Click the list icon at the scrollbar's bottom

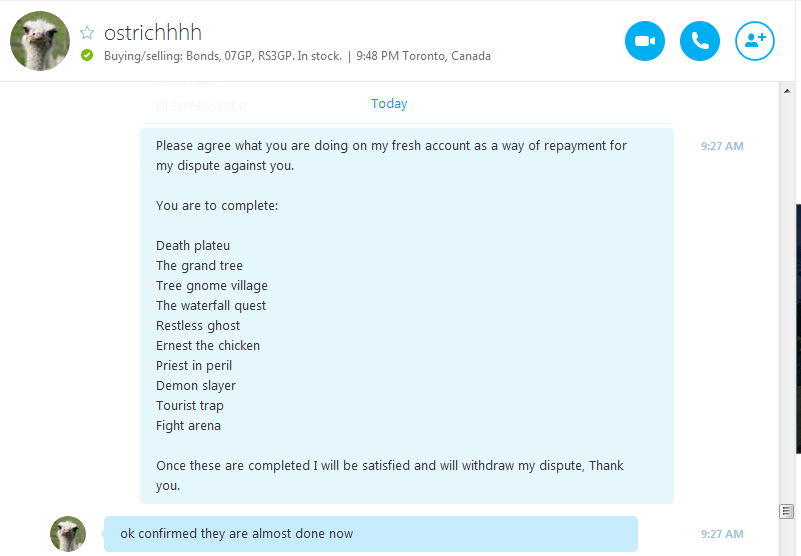(786, 511)
